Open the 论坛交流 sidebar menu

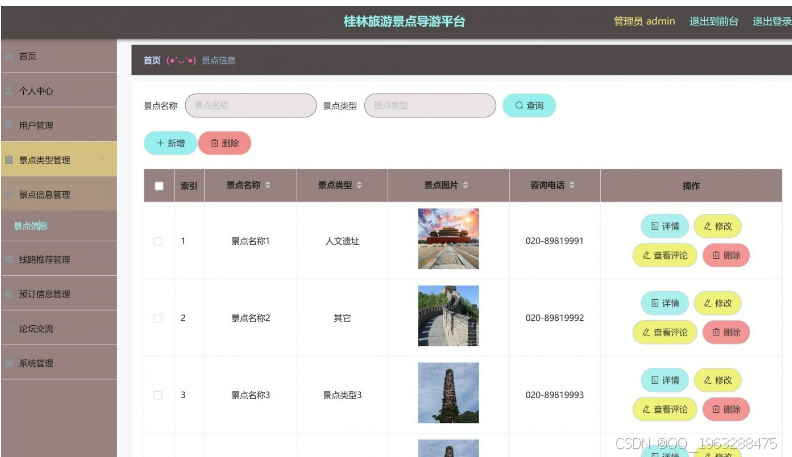click(x=59, y=328)
